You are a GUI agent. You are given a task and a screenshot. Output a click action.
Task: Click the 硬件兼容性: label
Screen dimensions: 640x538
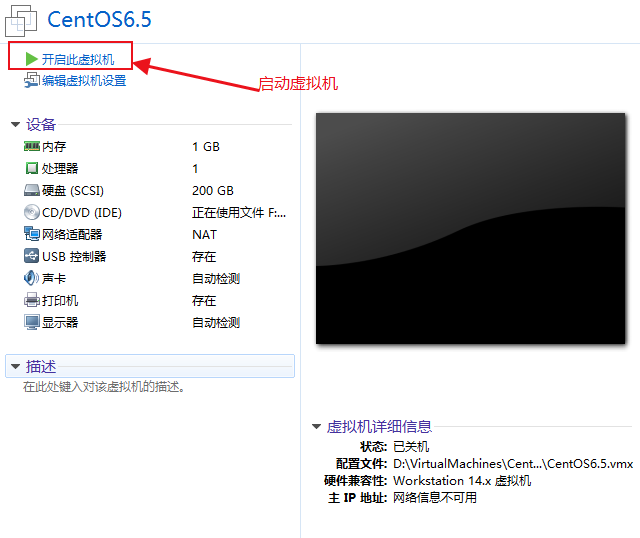tap(356, 481)
